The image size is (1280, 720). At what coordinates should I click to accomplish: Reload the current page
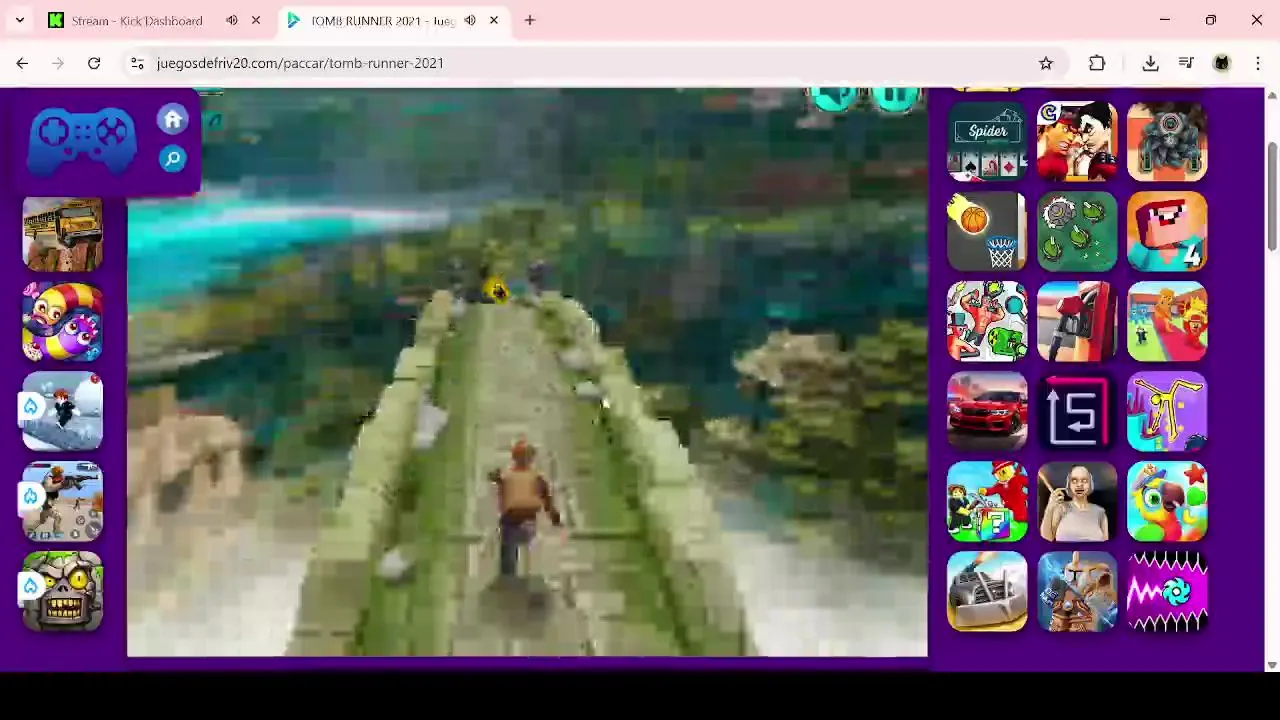point(94,63)
